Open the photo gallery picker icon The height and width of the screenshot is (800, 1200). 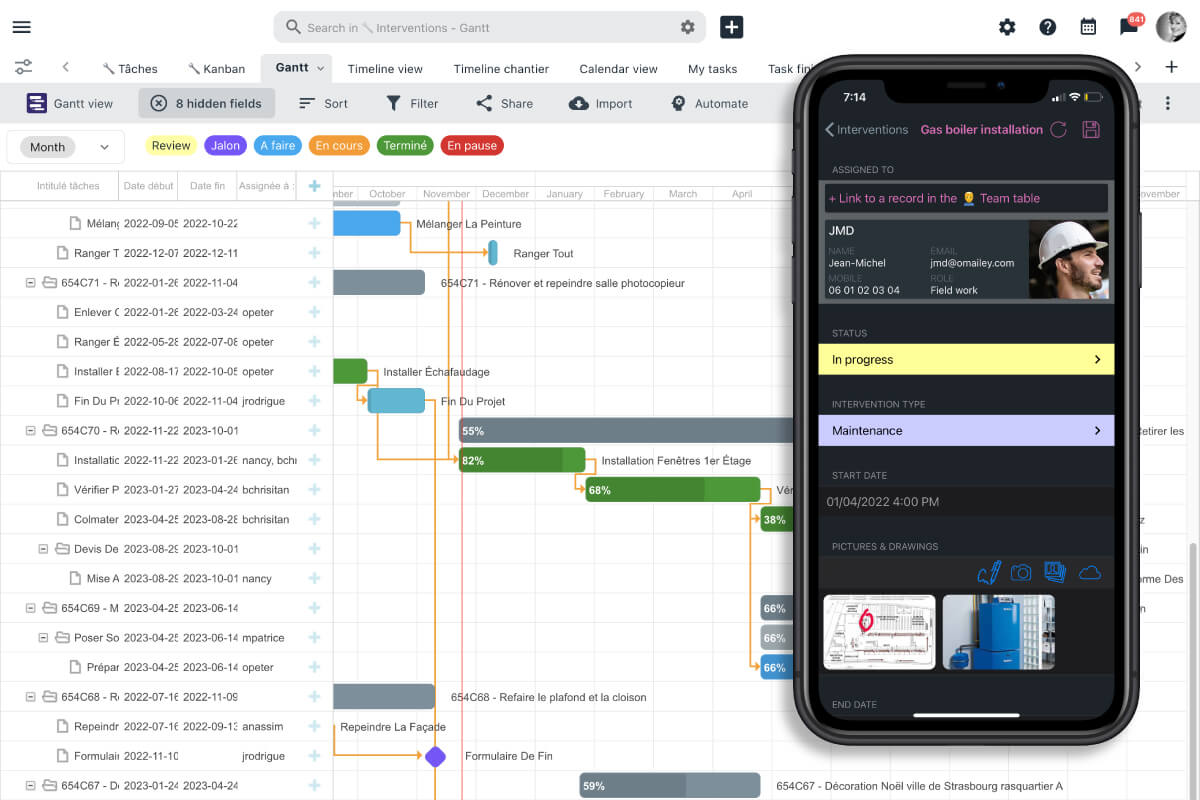(1055, 571)
